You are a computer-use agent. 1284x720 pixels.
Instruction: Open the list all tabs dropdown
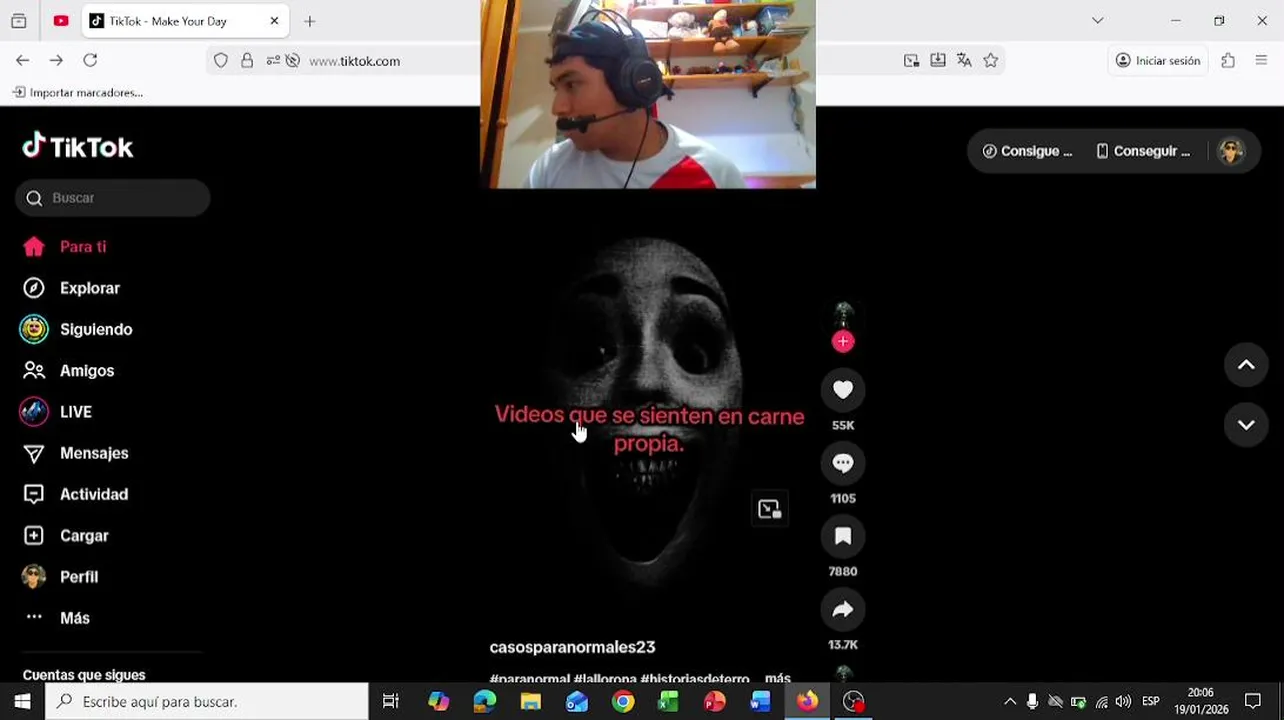coord(1097,21)
